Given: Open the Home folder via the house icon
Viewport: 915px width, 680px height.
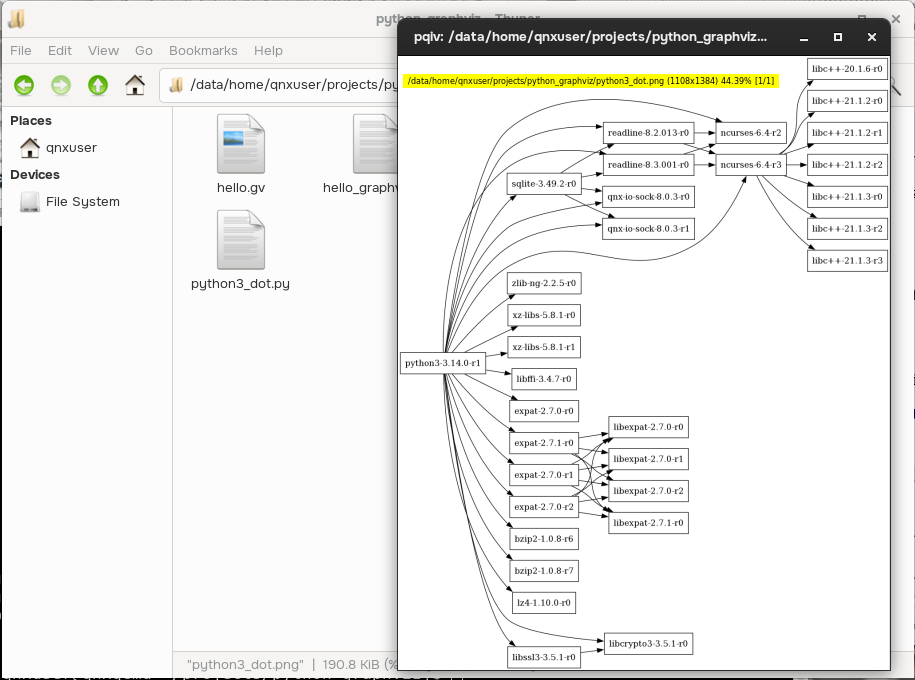Looking at the screenshot, I should (x=135, y=86).
